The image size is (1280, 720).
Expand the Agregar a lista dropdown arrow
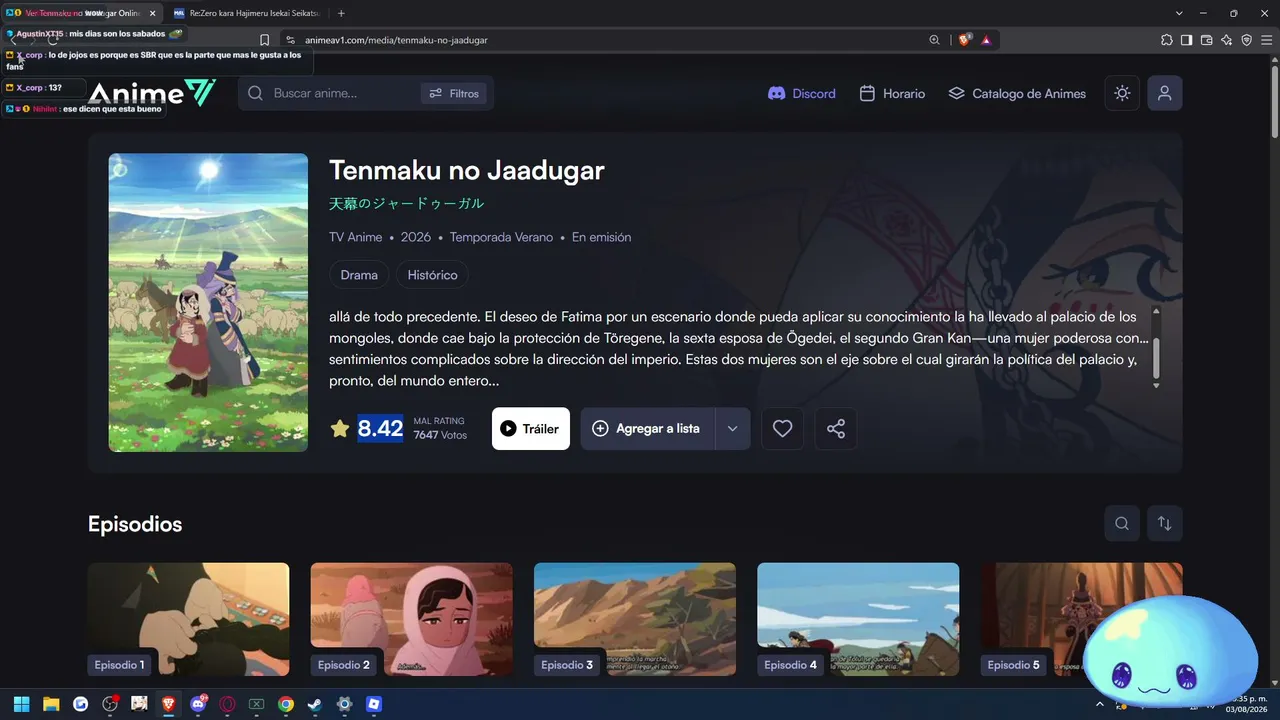pos(733,428)
